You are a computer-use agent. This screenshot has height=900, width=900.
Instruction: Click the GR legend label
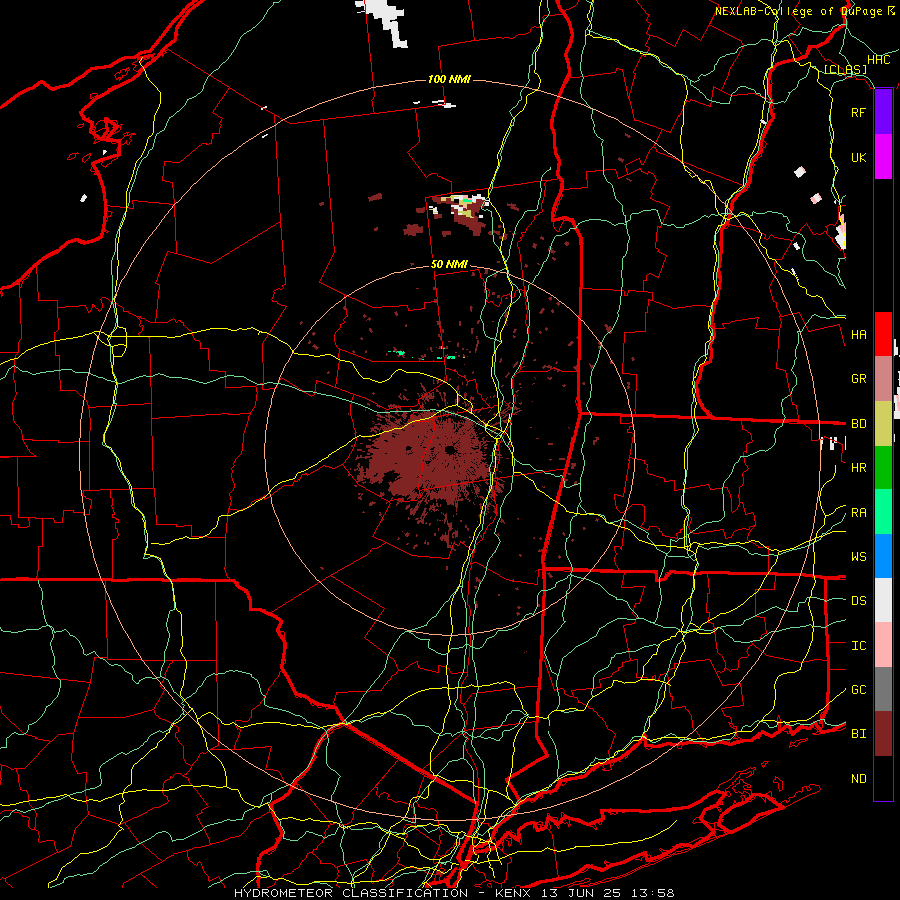[x=859, y=379]
